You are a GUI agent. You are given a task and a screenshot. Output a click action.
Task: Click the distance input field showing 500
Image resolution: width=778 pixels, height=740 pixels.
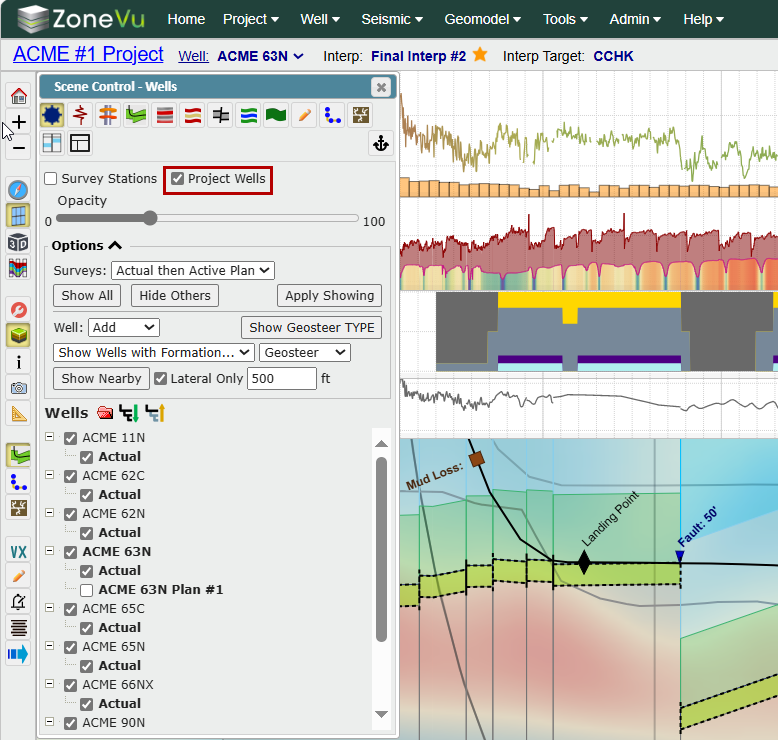(x=282, y=379)
